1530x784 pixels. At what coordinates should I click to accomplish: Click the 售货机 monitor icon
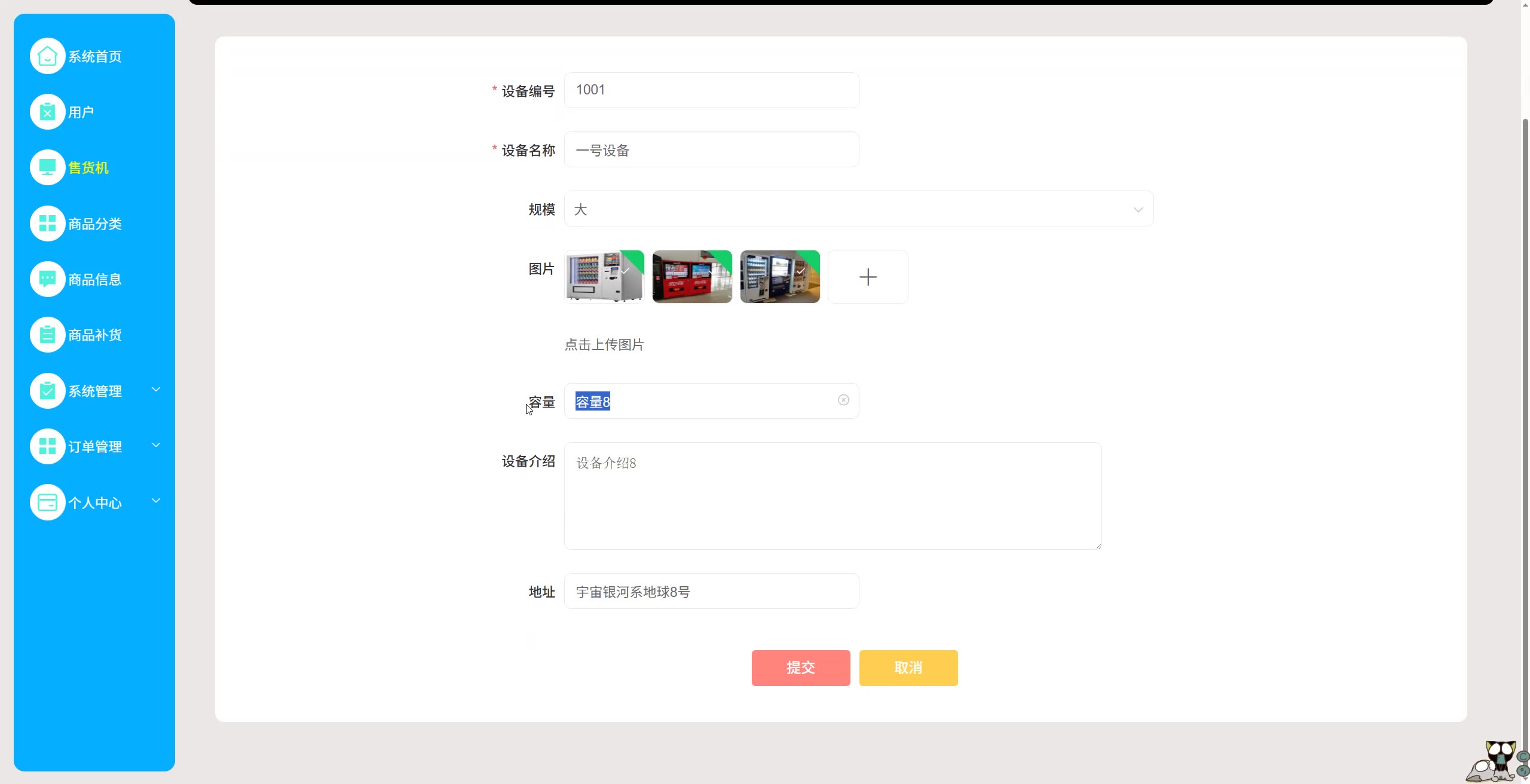(x=47, y=167)
